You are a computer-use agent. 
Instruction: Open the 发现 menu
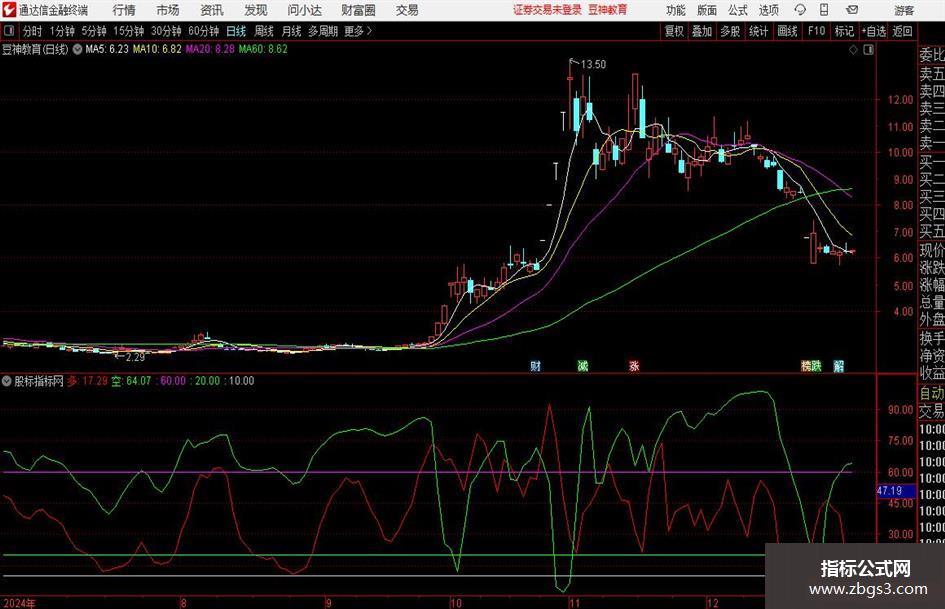(256, 10)
